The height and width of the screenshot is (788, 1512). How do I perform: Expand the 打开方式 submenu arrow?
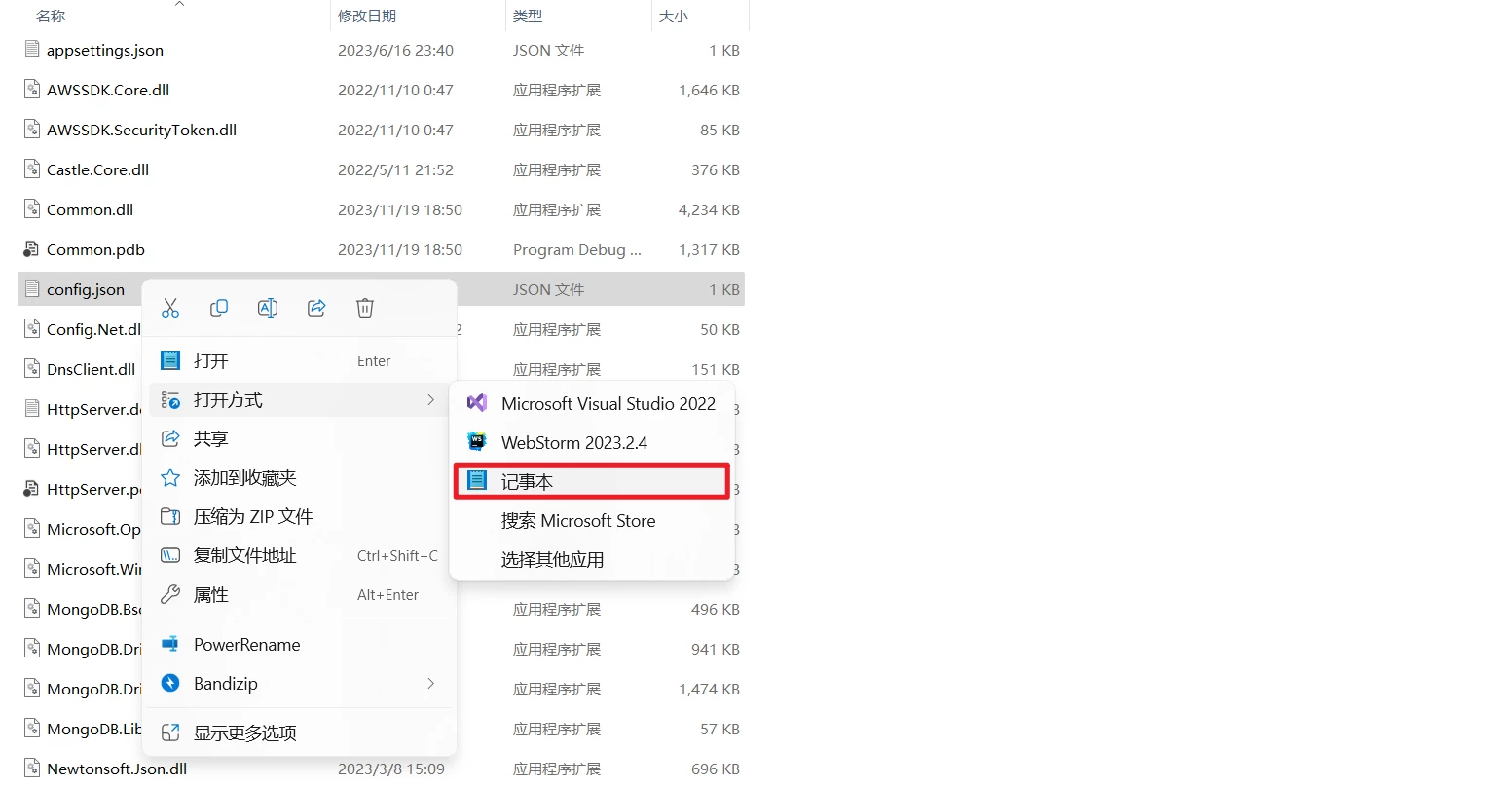tap(430, 400)
